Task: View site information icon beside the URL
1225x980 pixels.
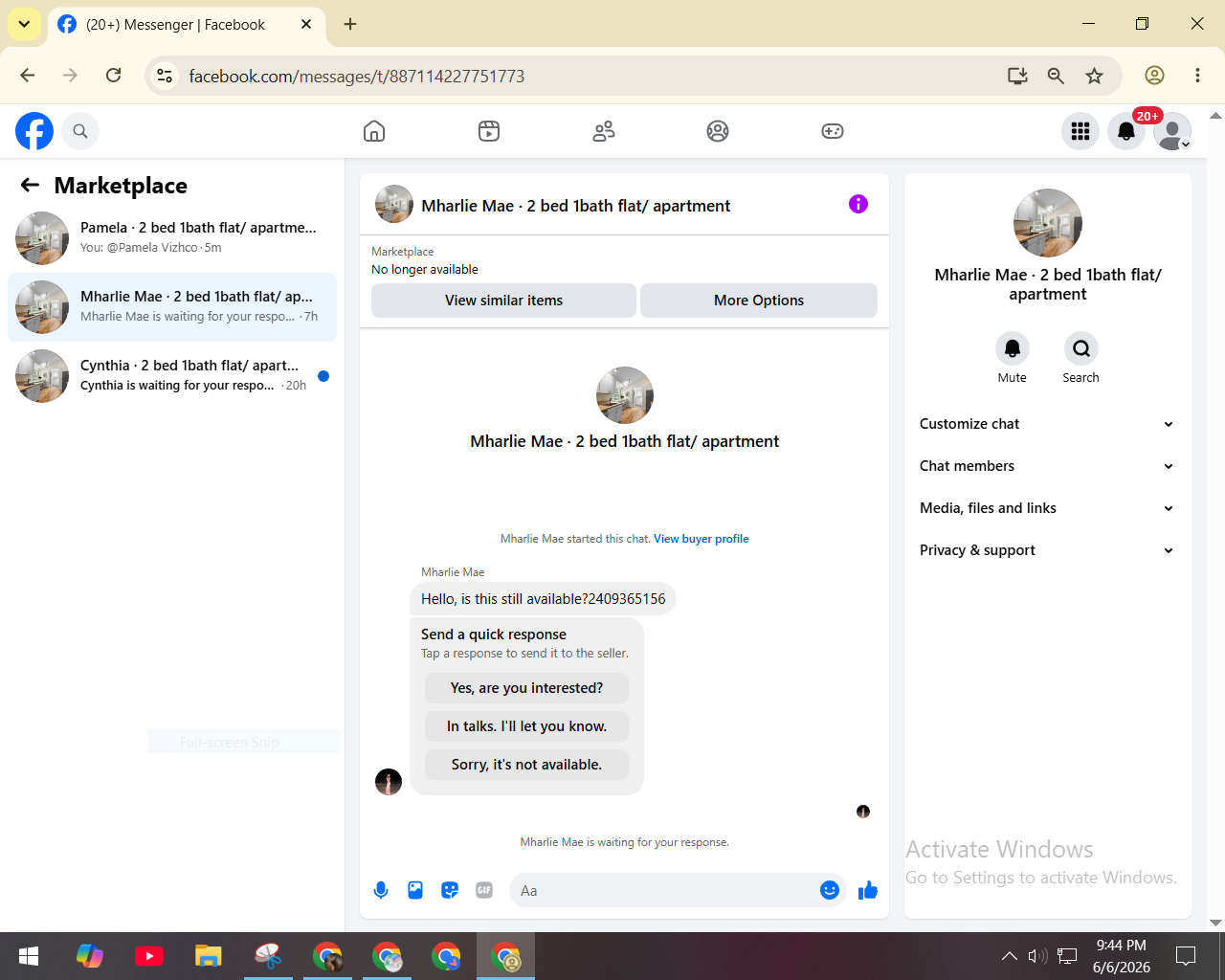Action: (165, 76)
